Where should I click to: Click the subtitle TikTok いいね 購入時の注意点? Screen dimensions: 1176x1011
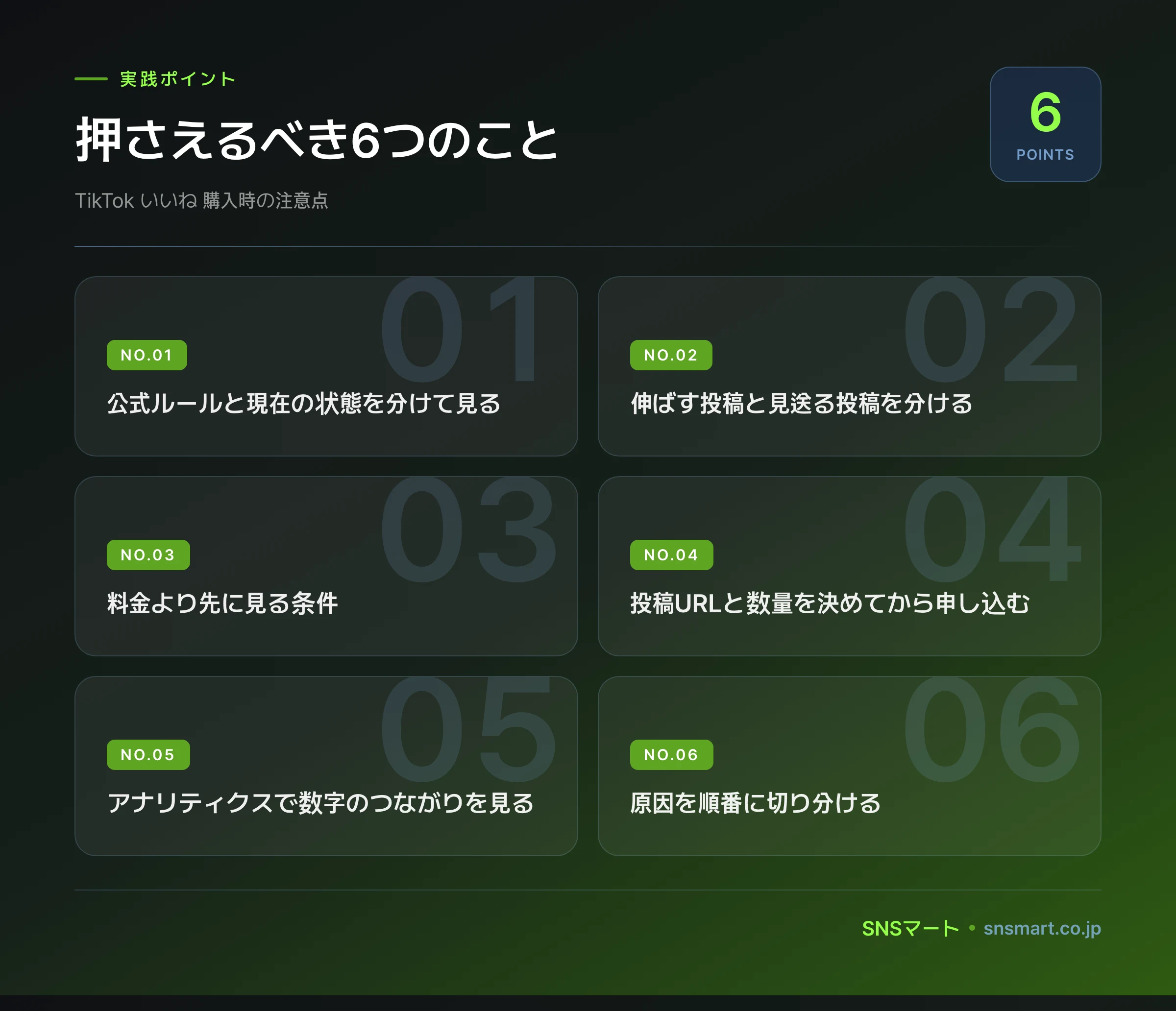tap(201, 200)
